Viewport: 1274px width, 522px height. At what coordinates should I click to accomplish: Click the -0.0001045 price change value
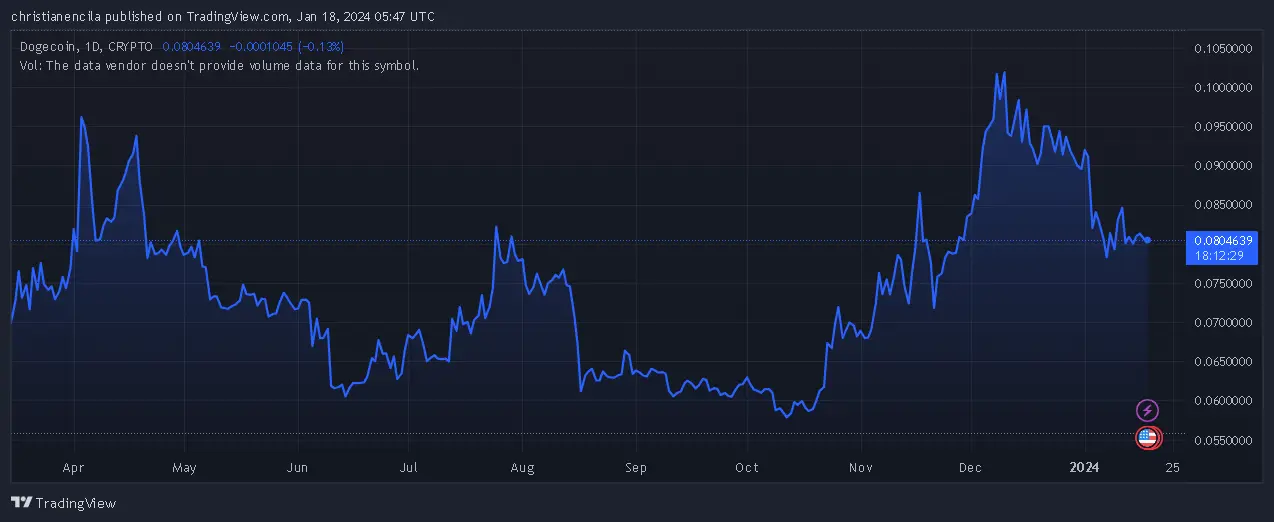(x=263, y=47)
